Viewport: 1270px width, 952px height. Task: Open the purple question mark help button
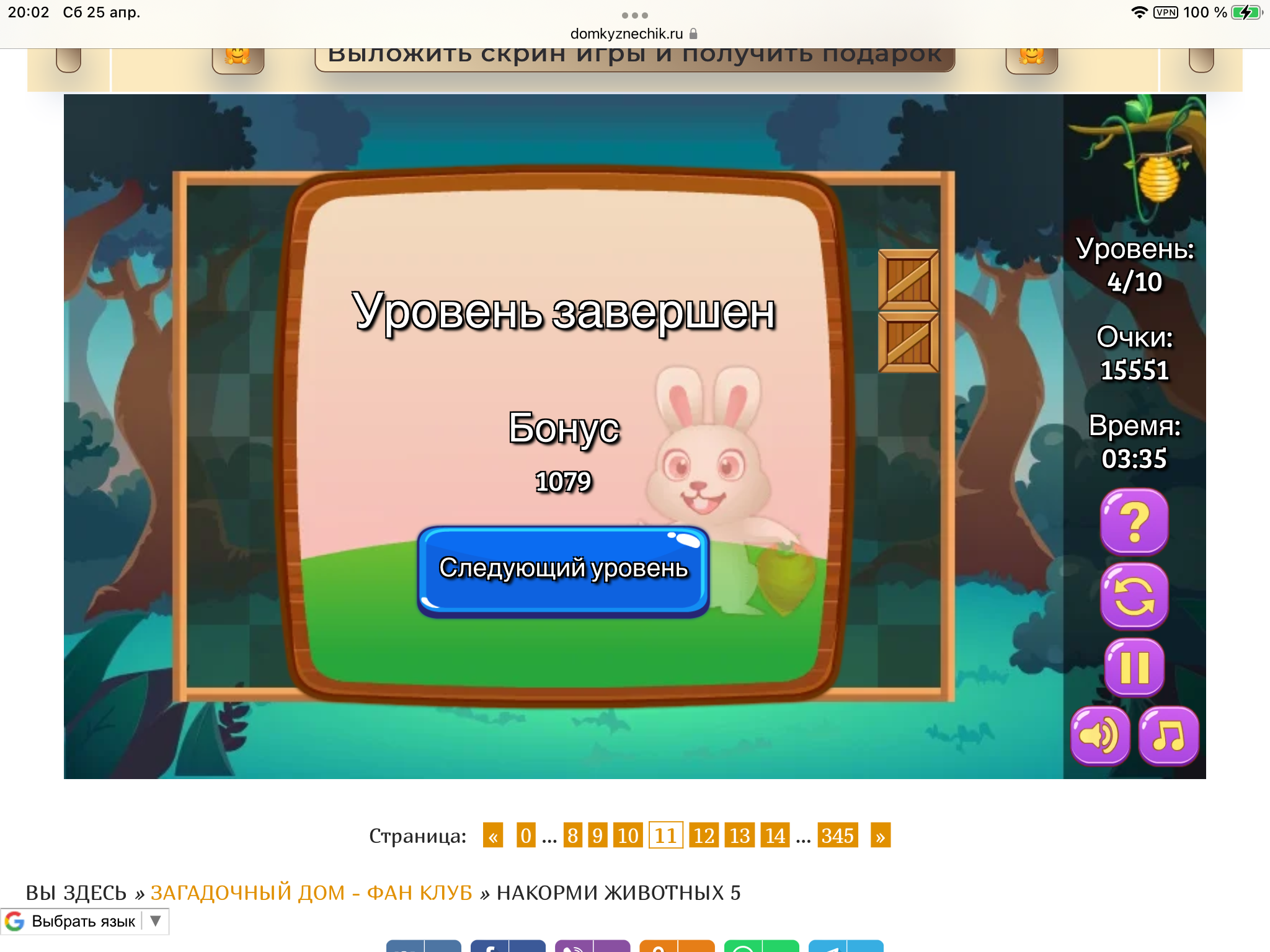pos(1134,521)
